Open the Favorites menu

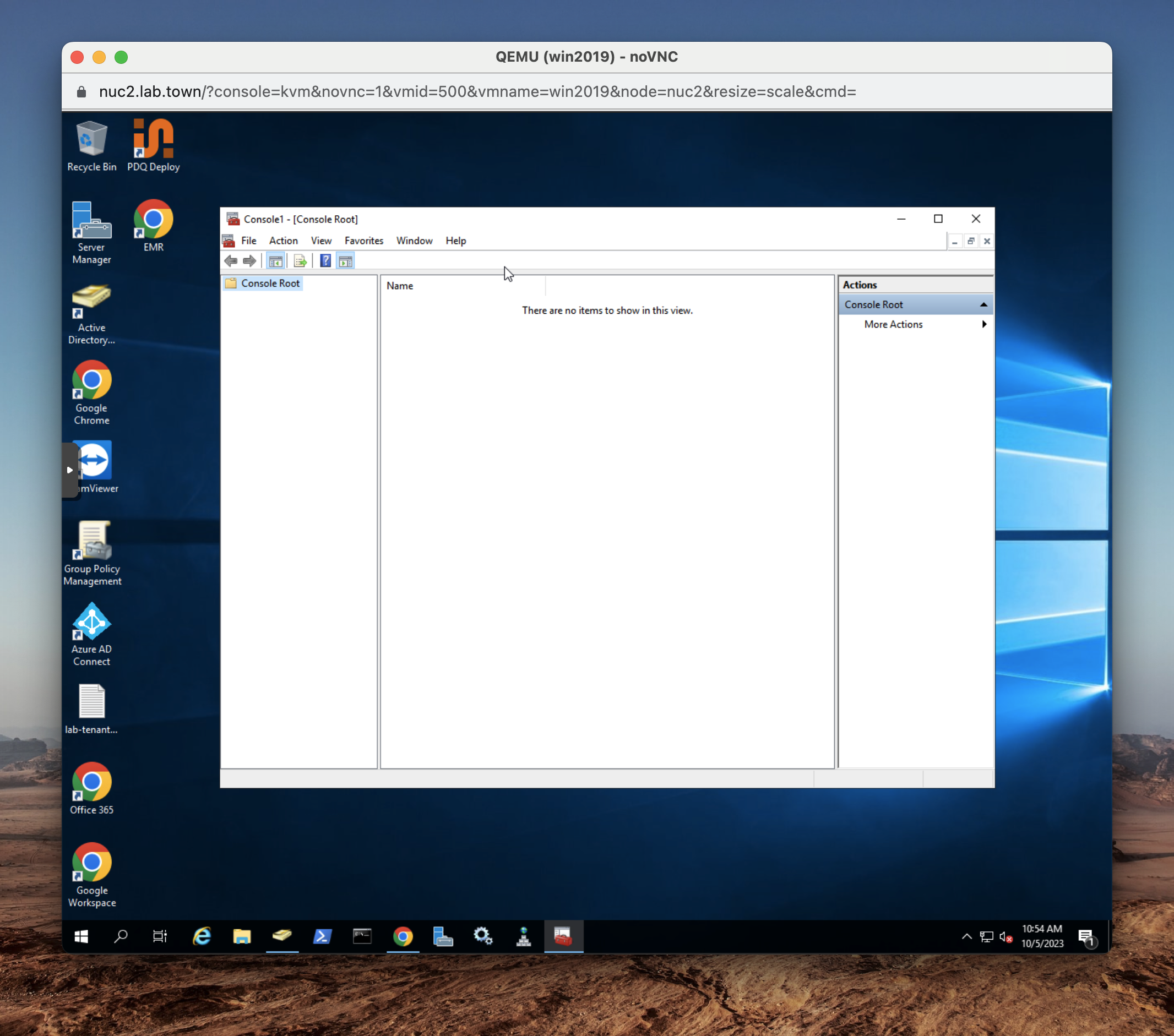[363, 241]
